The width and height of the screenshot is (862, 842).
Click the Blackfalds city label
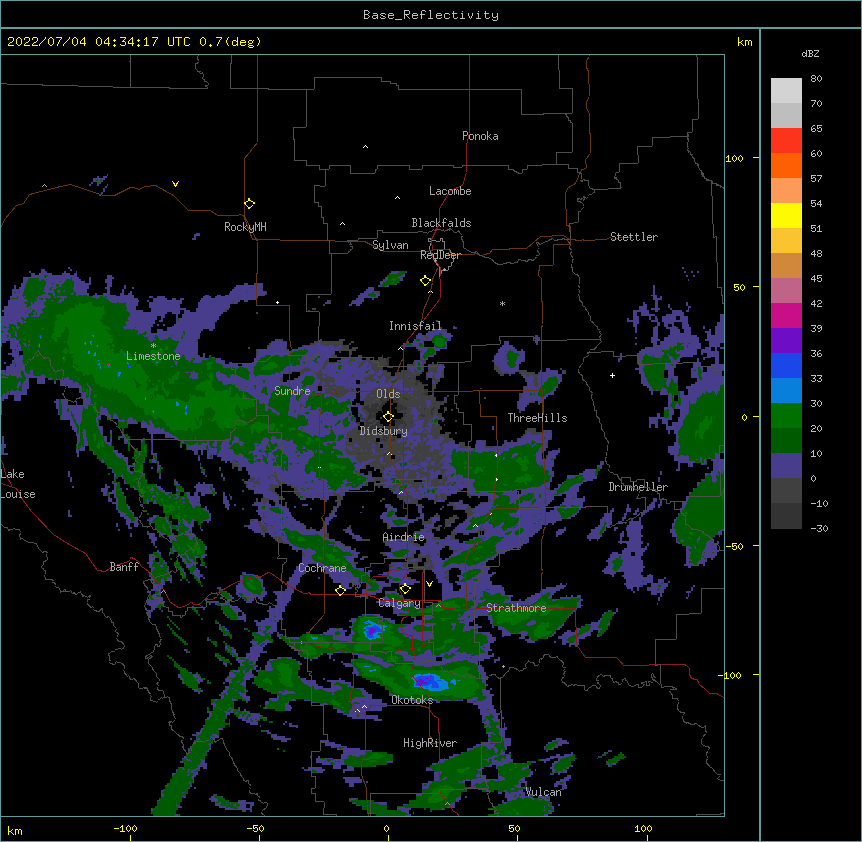[x=441, y=223]
